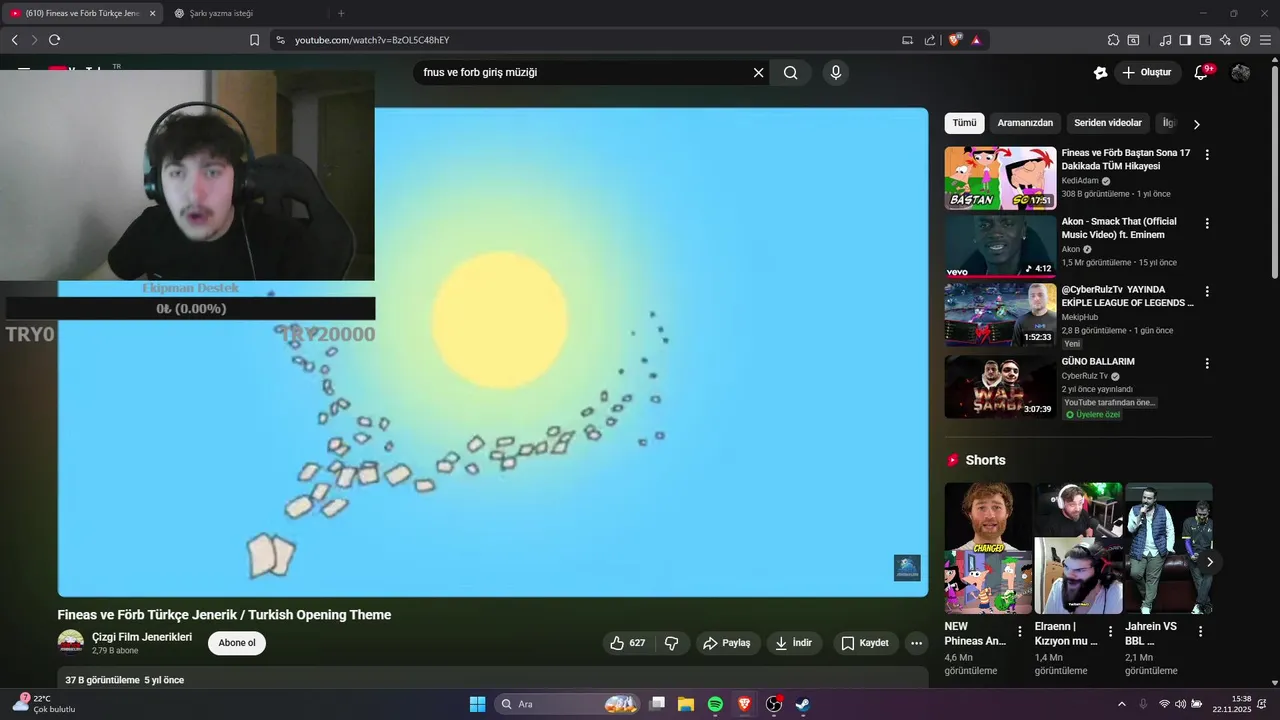Submit search with the magnifier button

791,72
